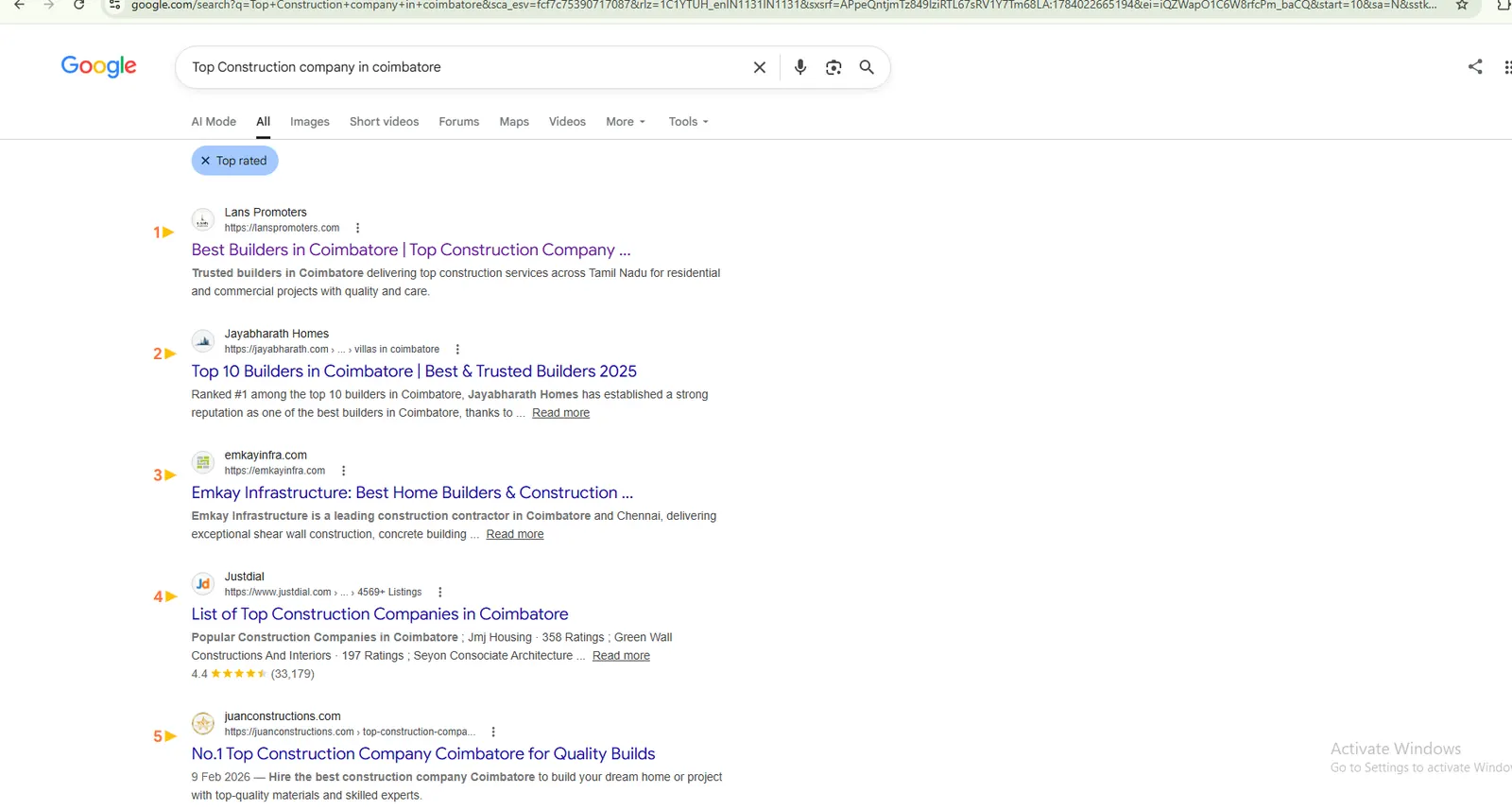Viewport: 1512px width, 810px height.
Task: Open three-dot menu for Lans Promoters result
Action: click(357, 228)
